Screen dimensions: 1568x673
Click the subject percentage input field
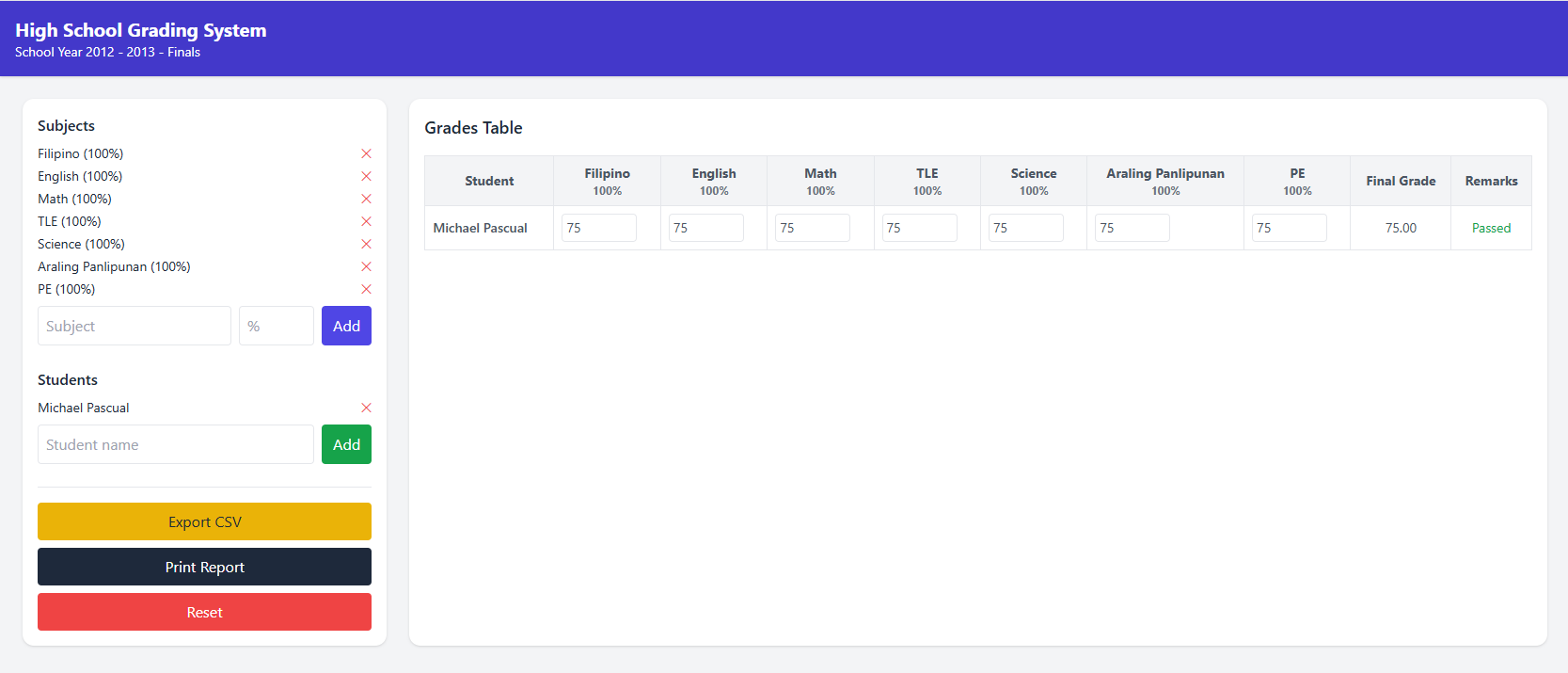(276, 326)
